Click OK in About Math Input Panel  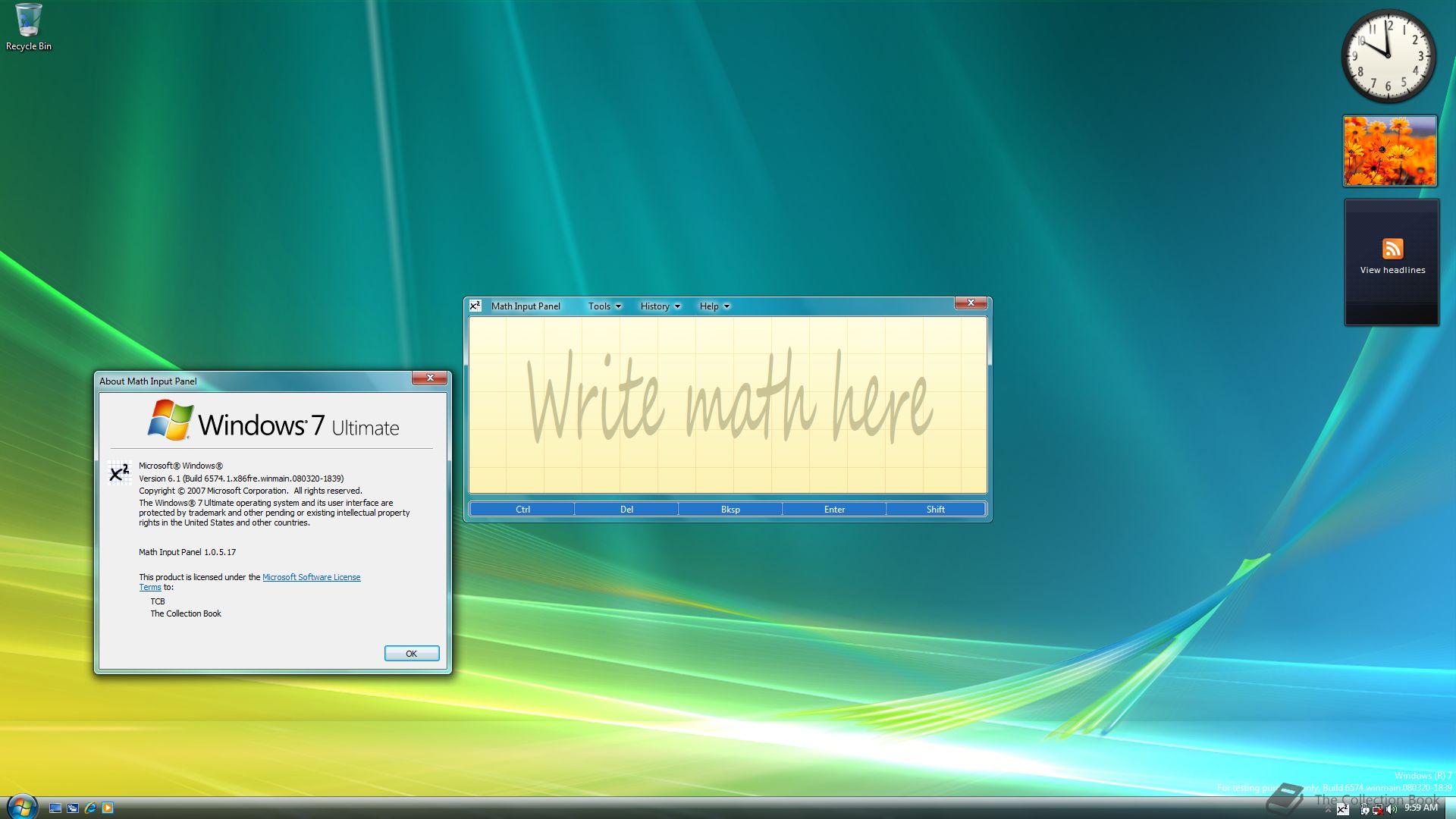coord(411,654)
